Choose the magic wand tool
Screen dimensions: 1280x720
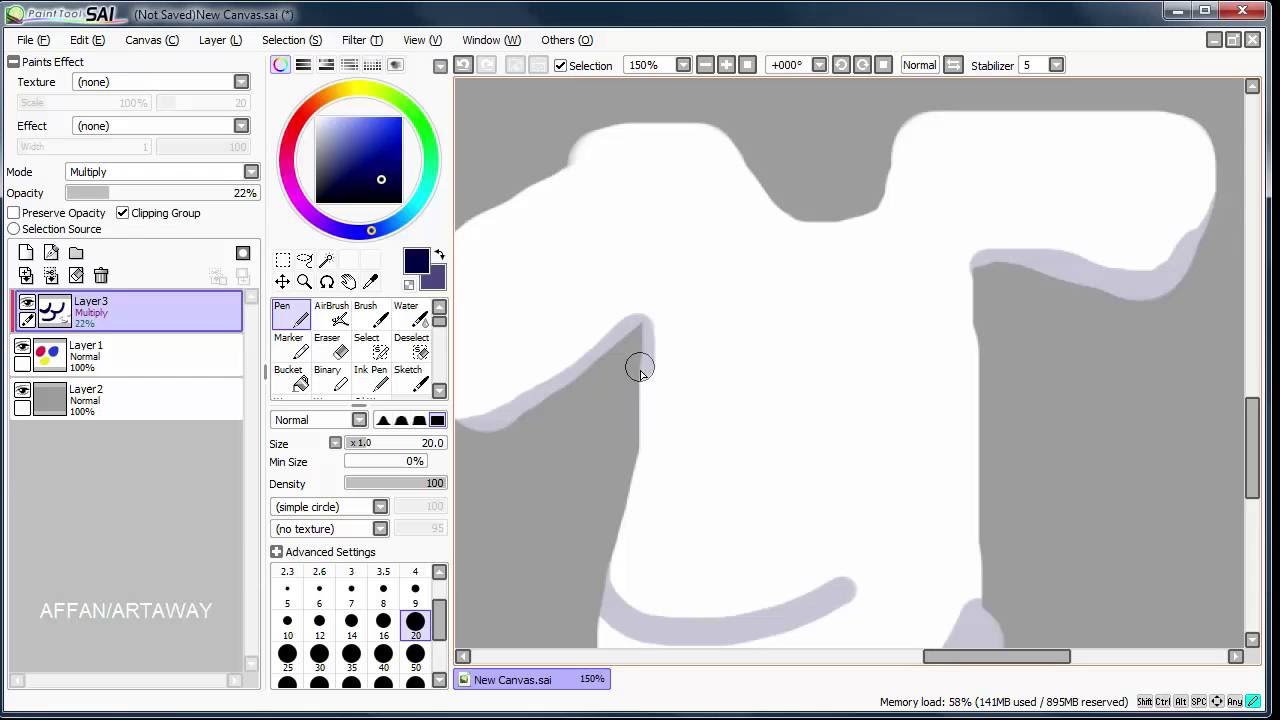[327, 260]
